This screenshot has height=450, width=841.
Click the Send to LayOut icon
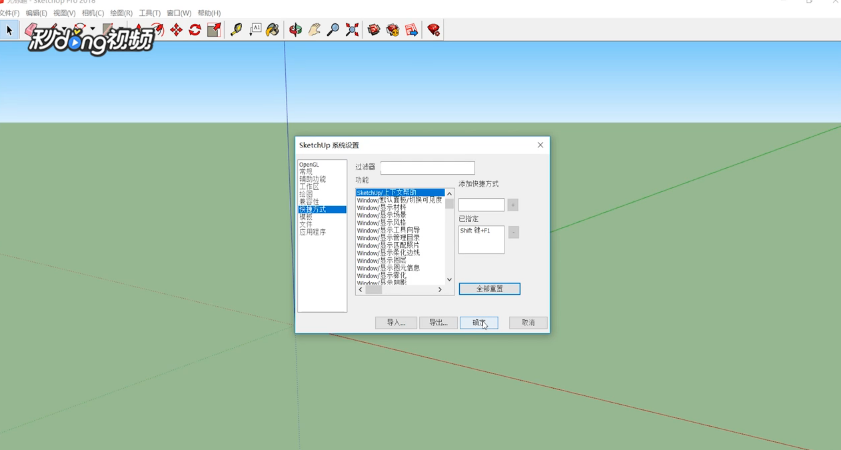pos(411,30)
